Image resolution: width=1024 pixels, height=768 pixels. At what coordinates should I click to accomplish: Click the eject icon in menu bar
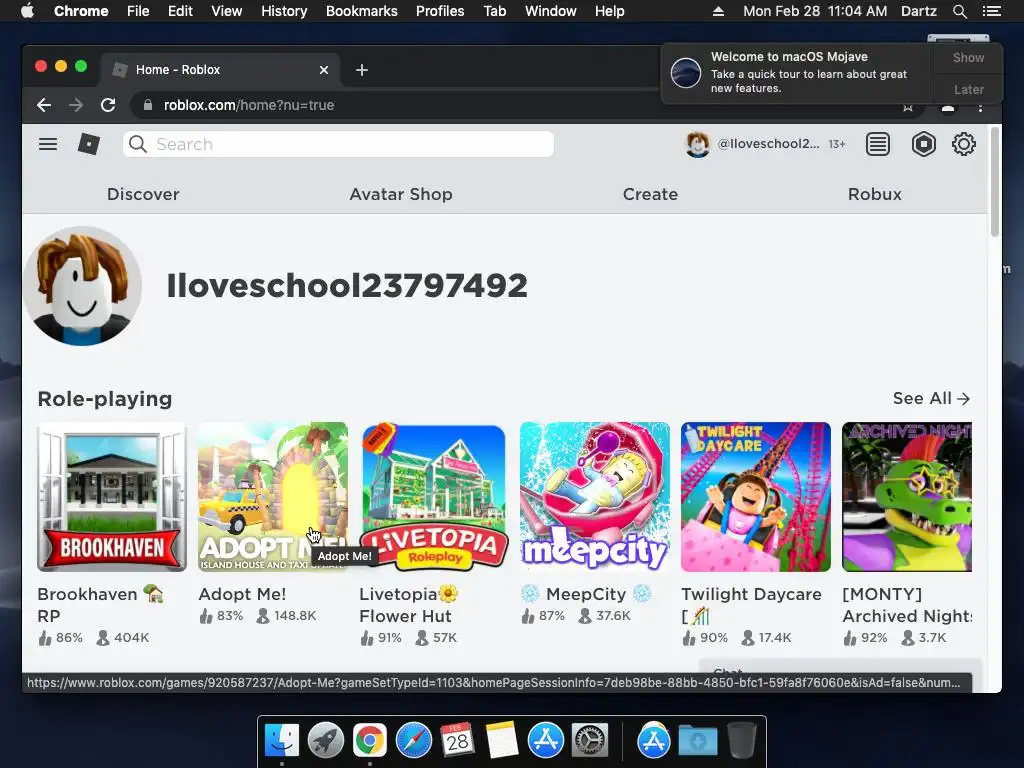718,11
